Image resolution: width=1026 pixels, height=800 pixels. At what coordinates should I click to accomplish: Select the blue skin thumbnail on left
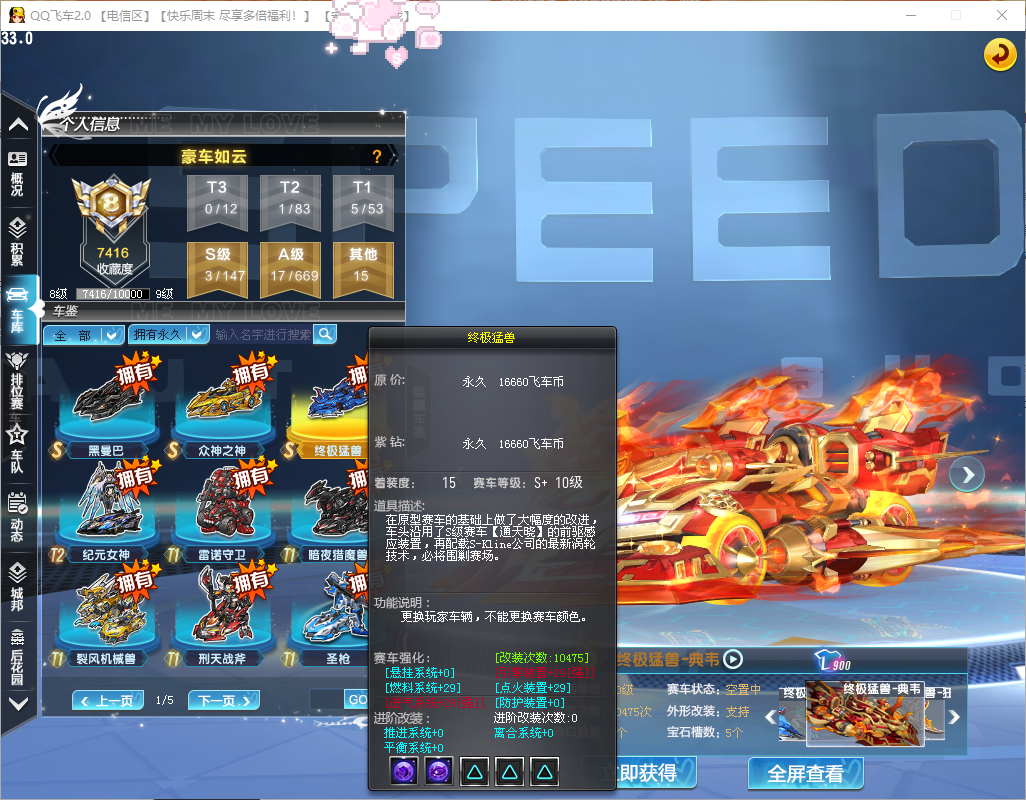[792, 714]
